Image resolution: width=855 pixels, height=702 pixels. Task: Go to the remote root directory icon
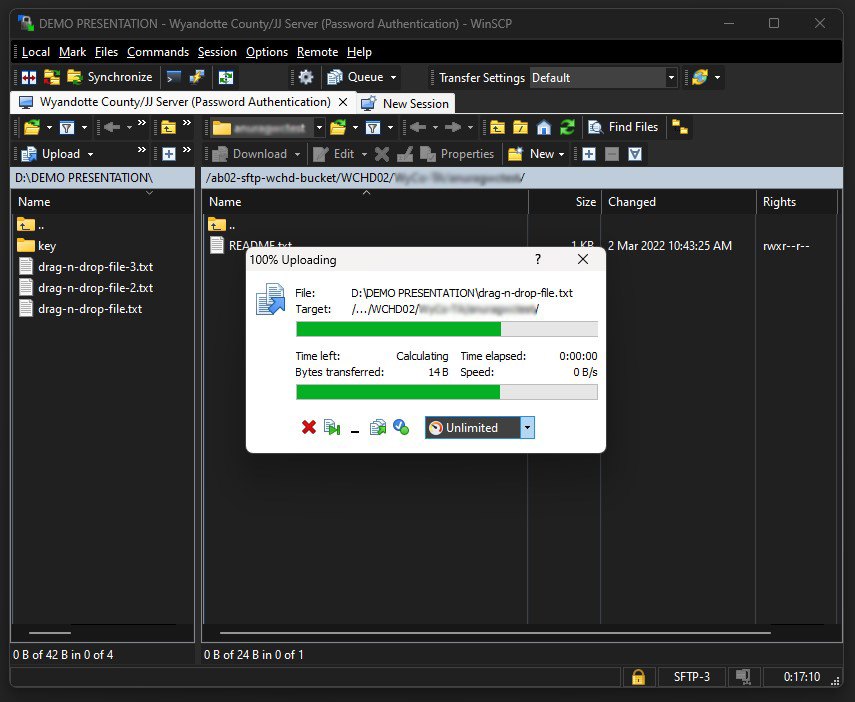click(x=520, y=128)
